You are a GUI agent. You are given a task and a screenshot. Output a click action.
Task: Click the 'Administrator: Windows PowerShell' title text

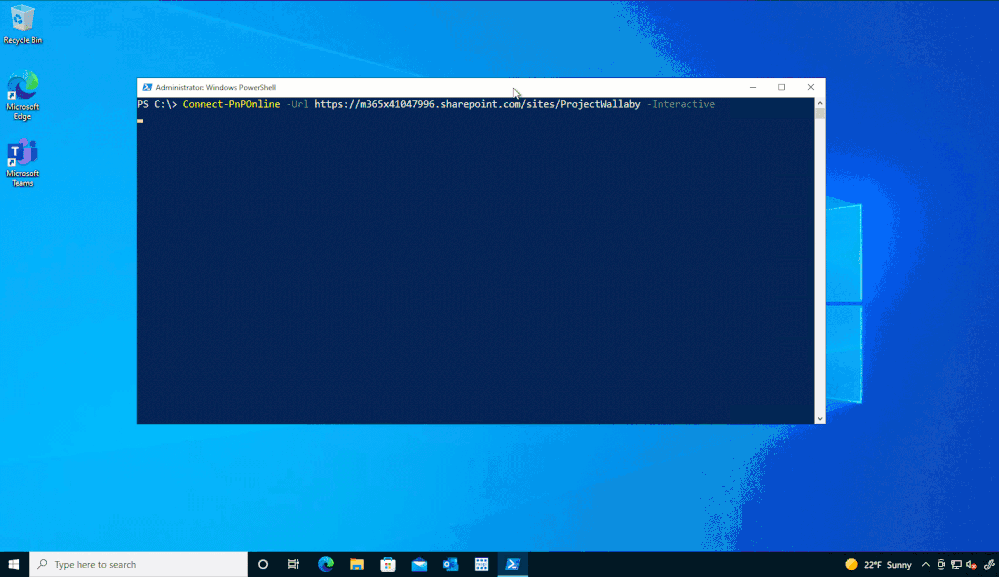pos(215,87)
